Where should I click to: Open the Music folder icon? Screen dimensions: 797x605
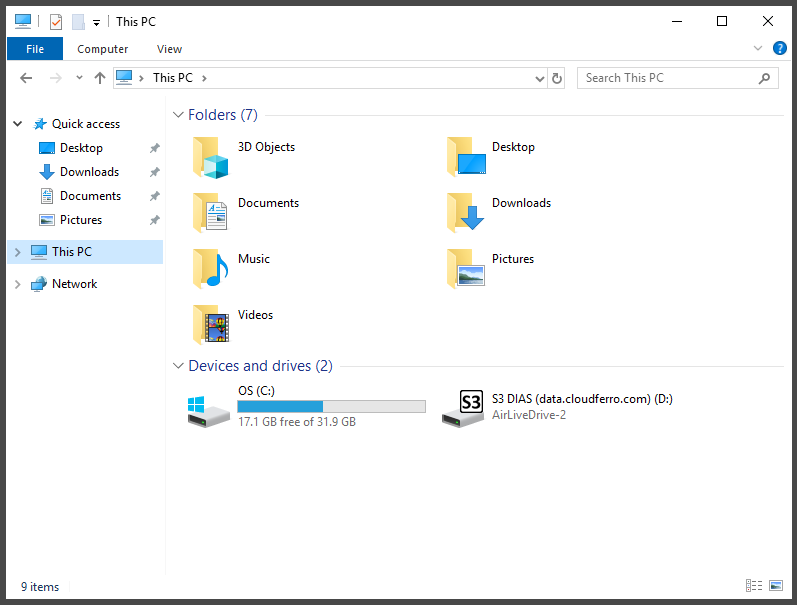210,268
